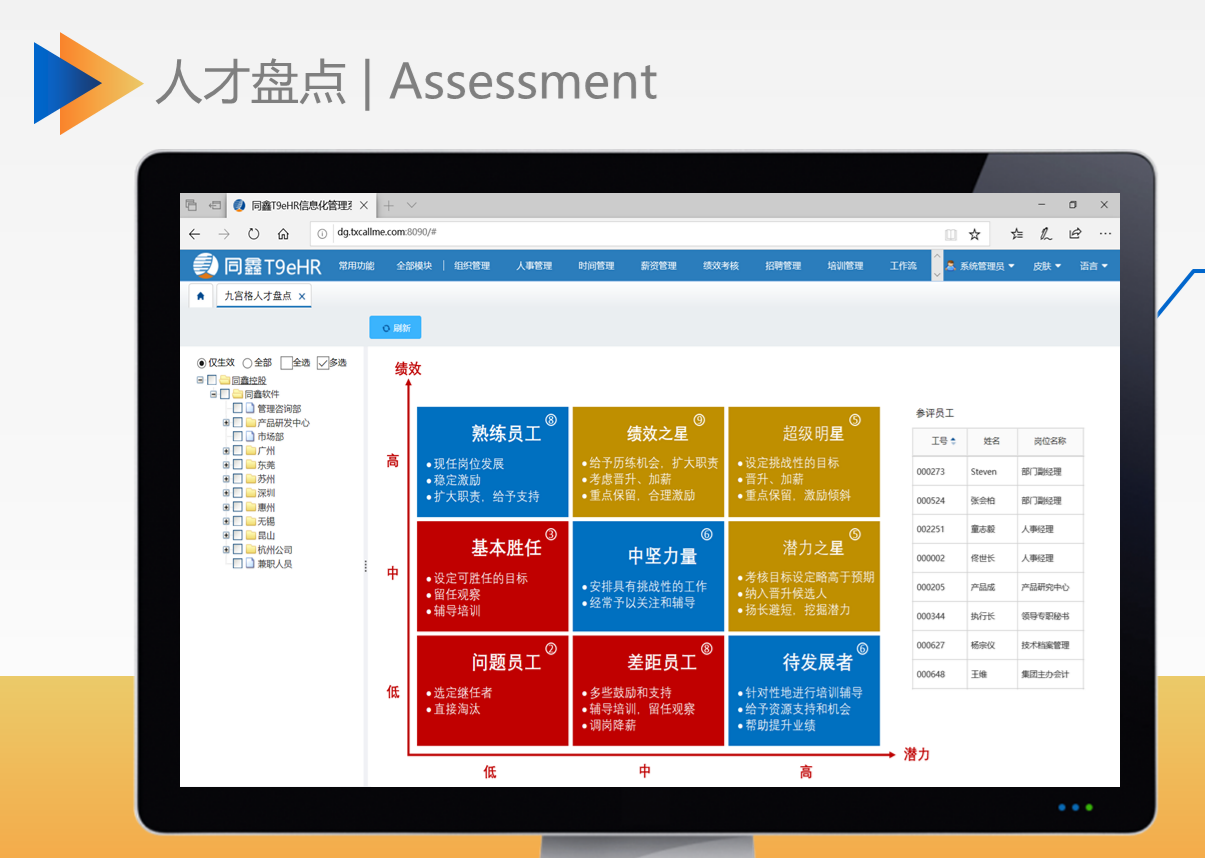Image resolution: width=1205 pixels, height=858 pixels.
Task: Check the checkbox next to 广州
Action: click(x=236, y=451)
